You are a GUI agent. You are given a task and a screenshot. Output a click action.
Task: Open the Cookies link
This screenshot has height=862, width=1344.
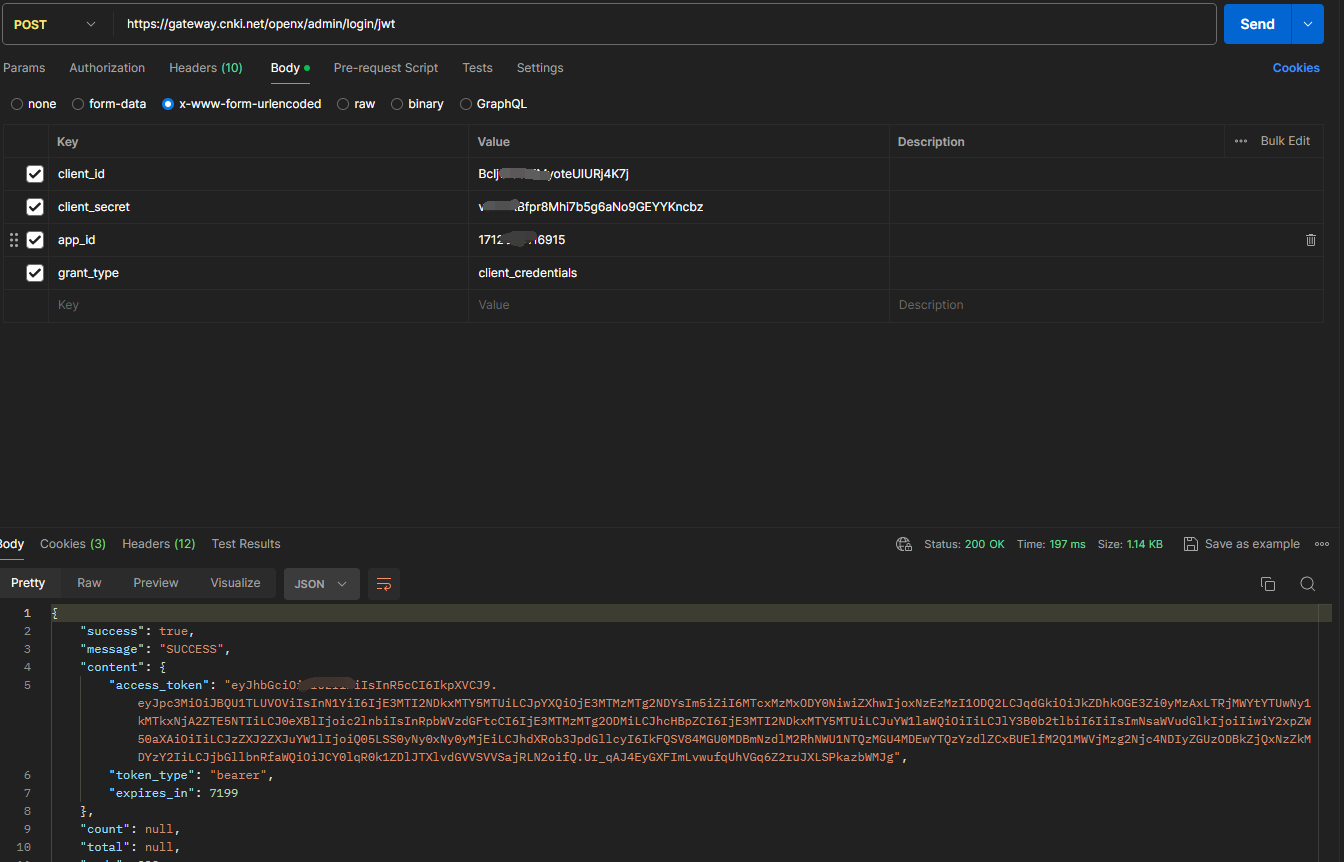tap(1296, 68)
